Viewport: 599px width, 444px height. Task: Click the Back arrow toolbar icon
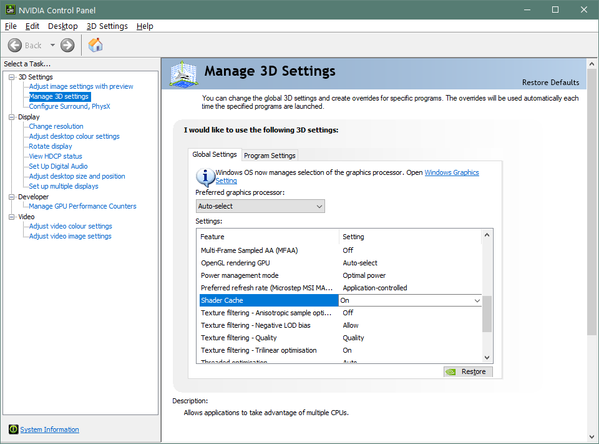(x=15, y=45)
